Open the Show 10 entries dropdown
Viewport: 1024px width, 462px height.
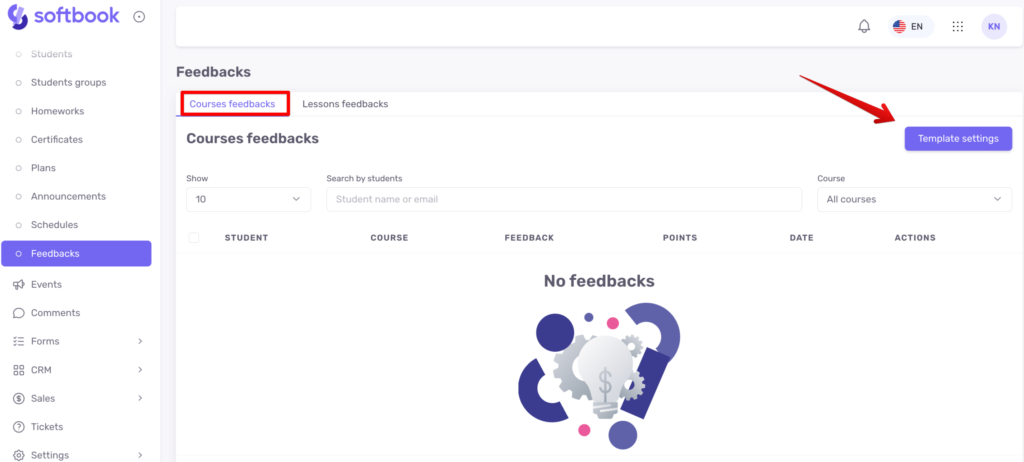pyautogui.click(x=248, y=199)
